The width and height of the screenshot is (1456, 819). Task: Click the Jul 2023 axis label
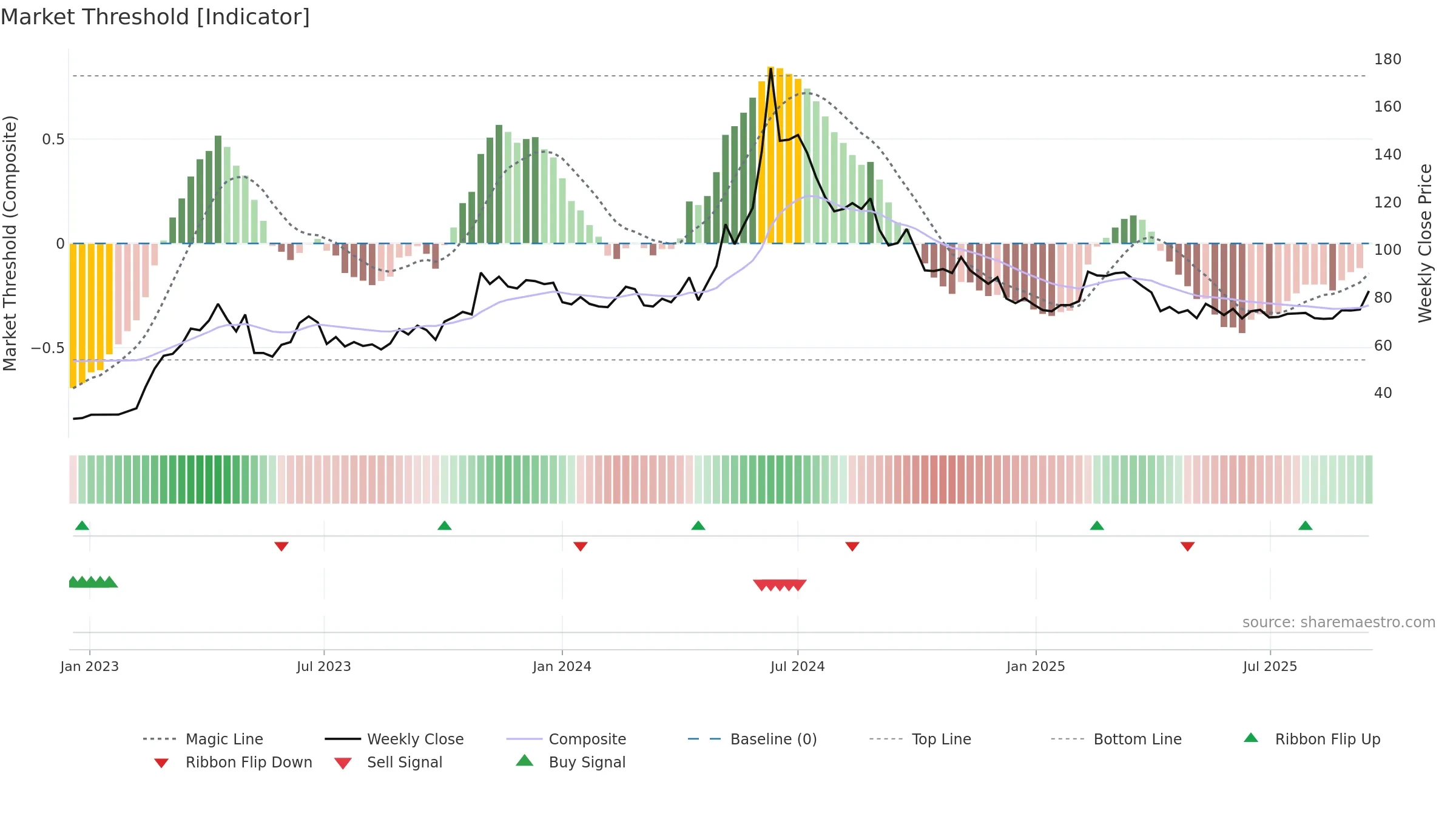[323, 666]
